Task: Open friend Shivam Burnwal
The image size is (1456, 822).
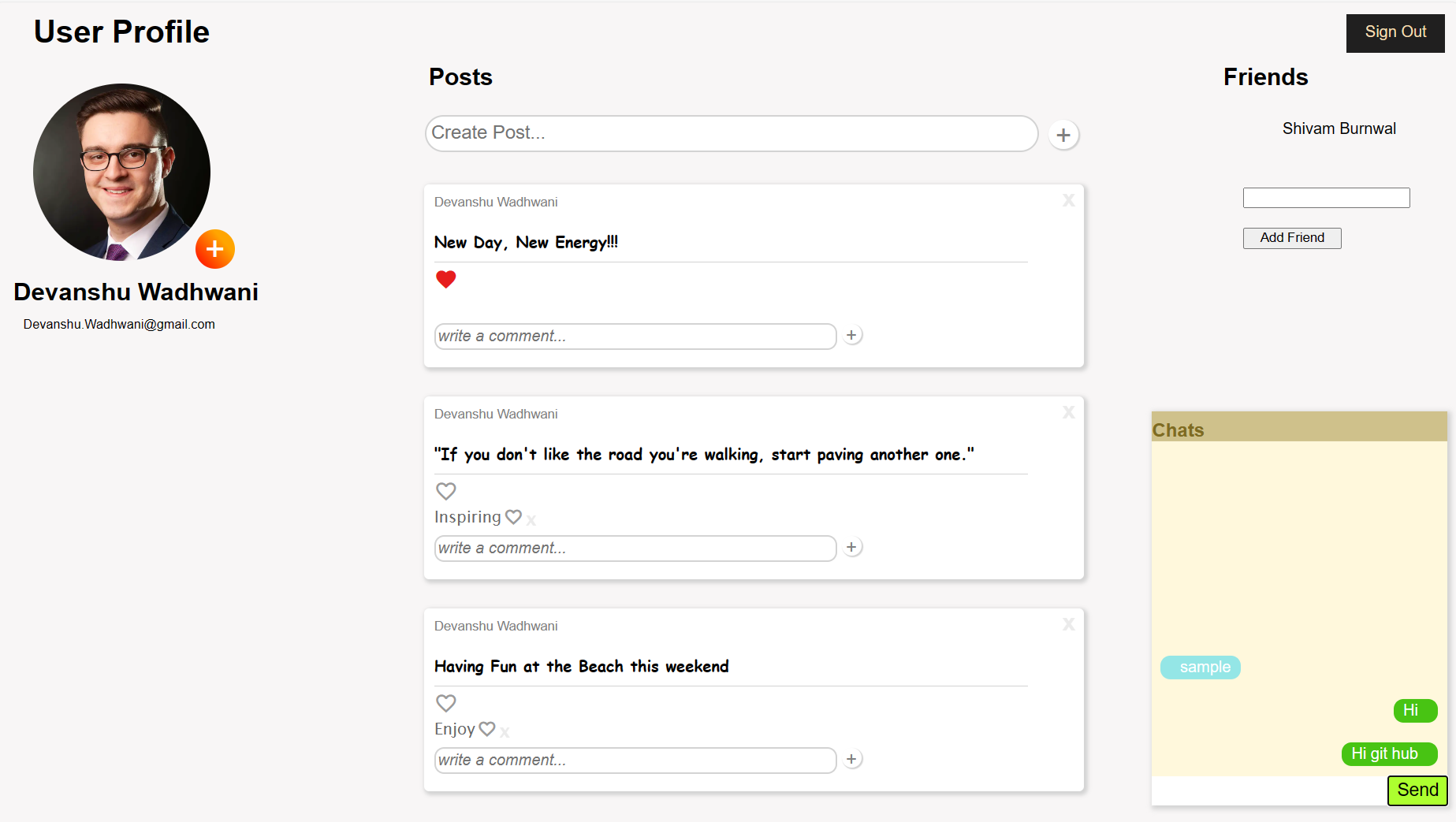Action: click(1339, 128)
